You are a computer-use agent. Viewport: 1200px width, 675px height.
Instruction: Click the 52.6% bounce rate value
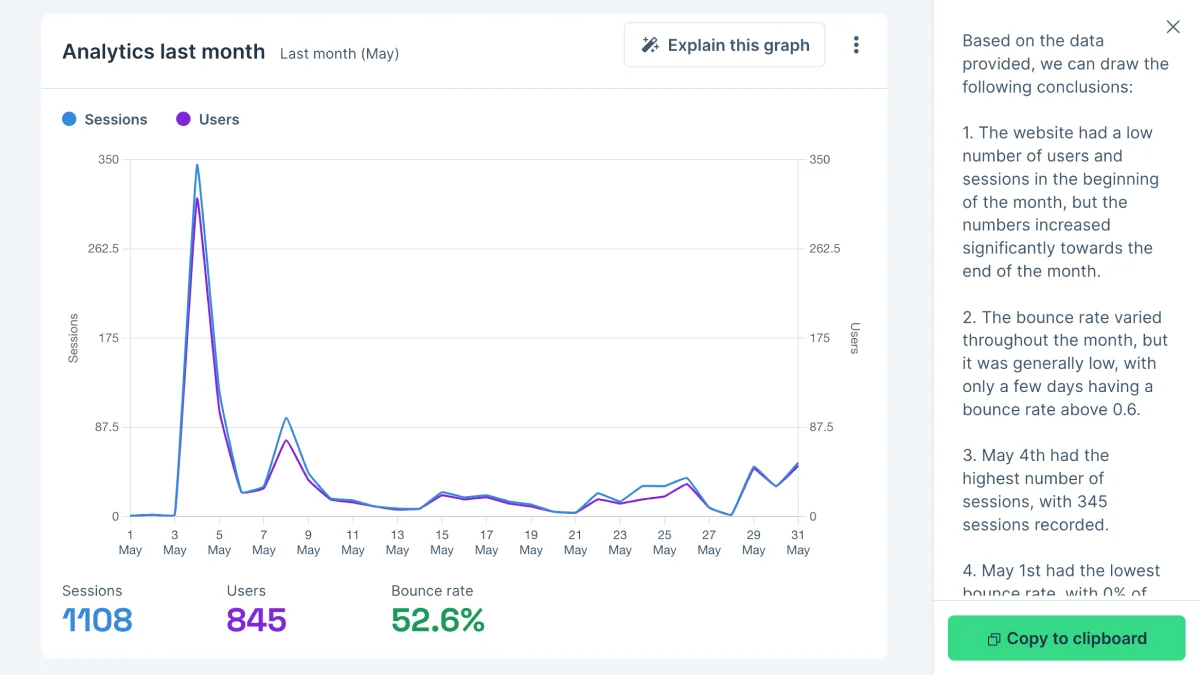(438, 620)
